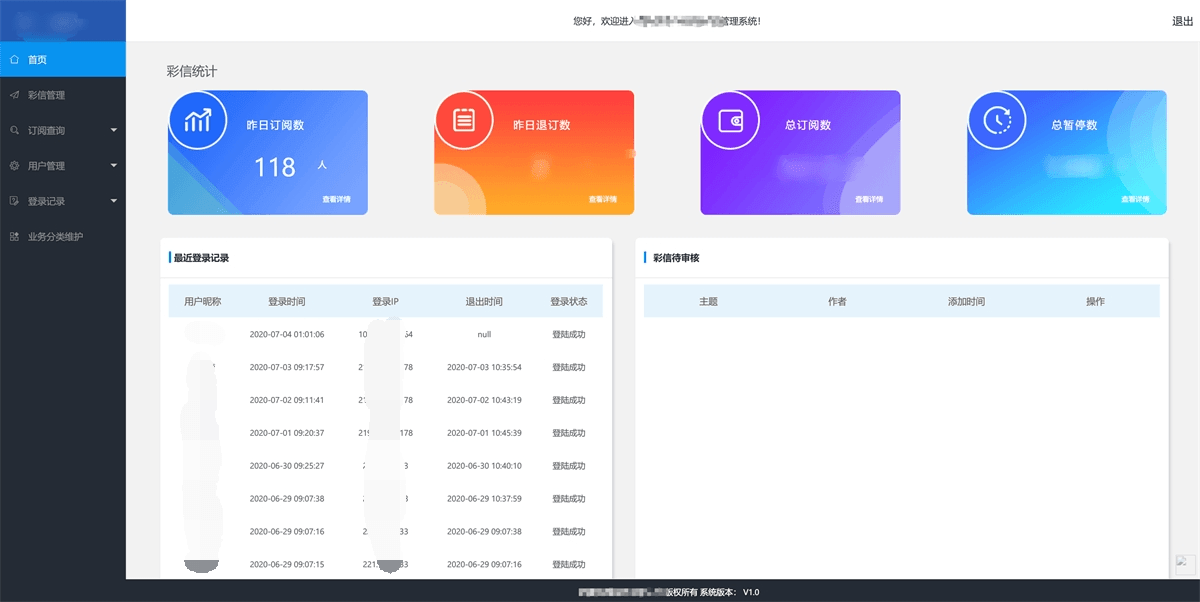Click the wallet icon on 总订阅数 card
This screenshot has height=602, width=1200.
point(730,120)
